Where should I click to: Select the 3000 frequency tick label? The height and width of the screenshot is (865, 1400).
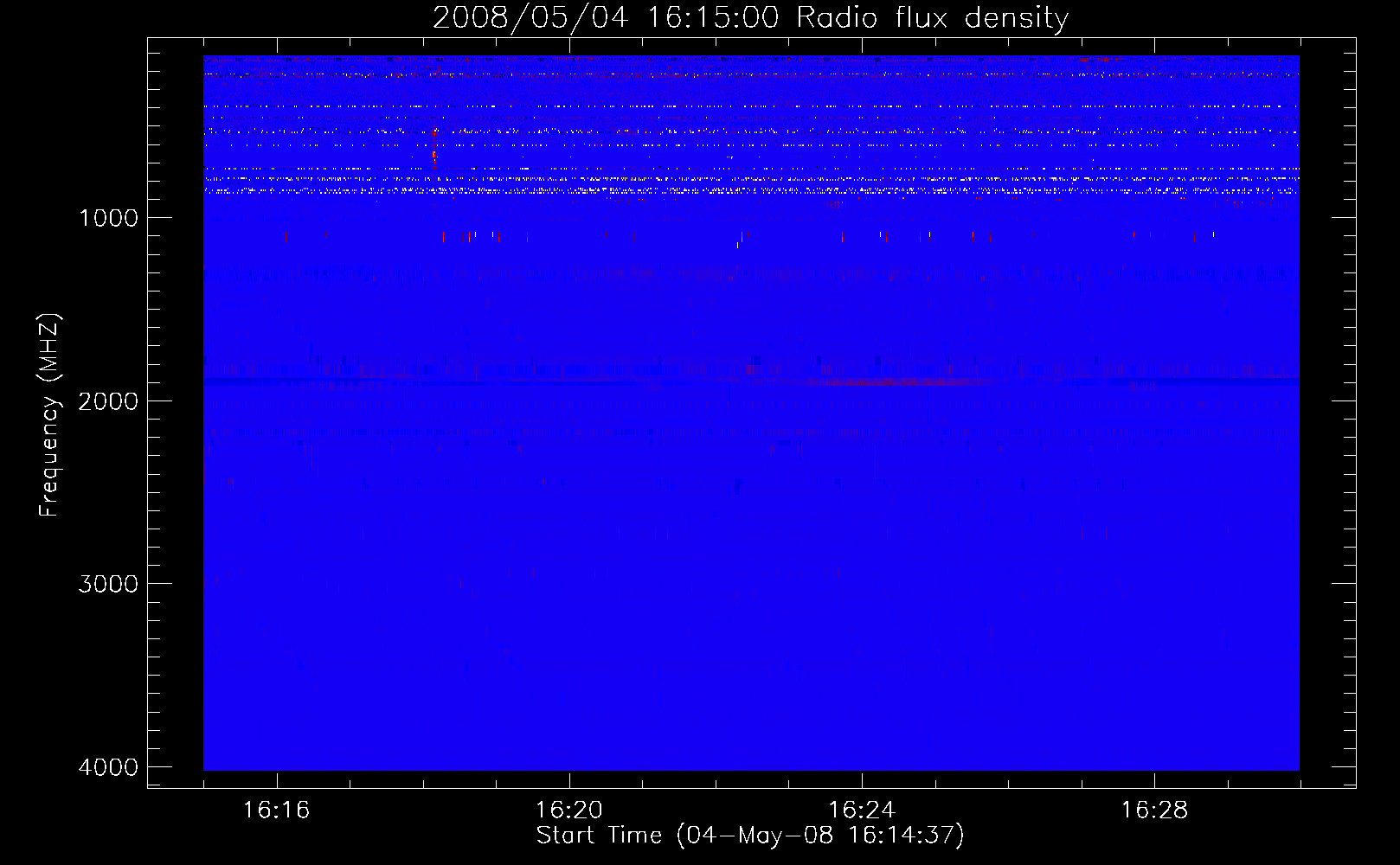coord(108,584)
